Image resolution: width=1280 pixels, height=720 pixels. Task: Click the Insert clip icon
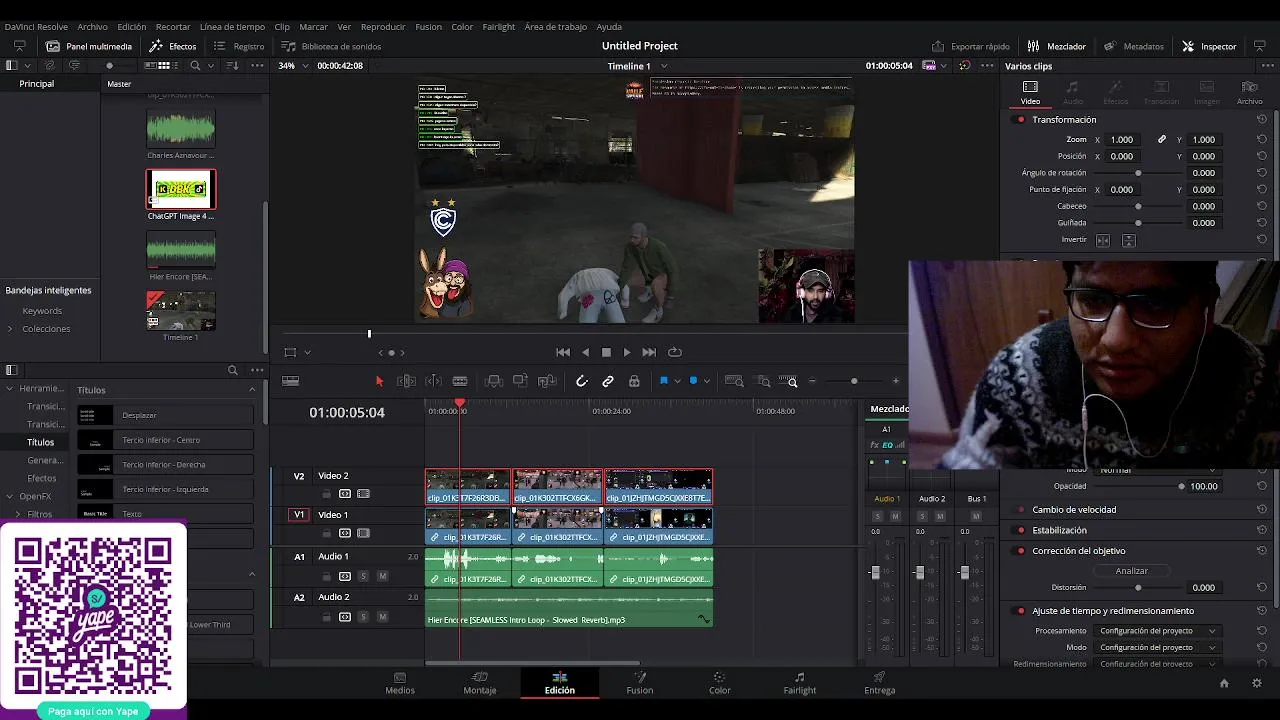click(493, 381)
